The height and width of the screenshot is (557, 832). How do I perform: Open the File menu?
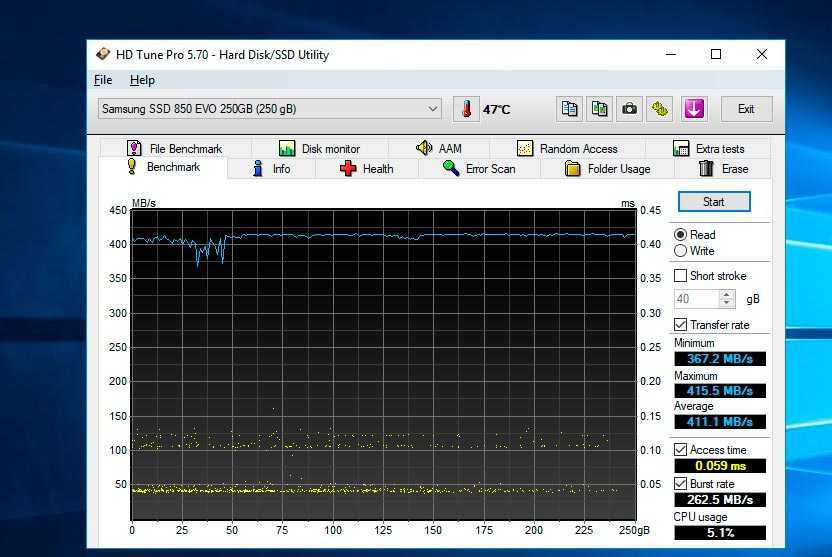(x=103, y=80)
